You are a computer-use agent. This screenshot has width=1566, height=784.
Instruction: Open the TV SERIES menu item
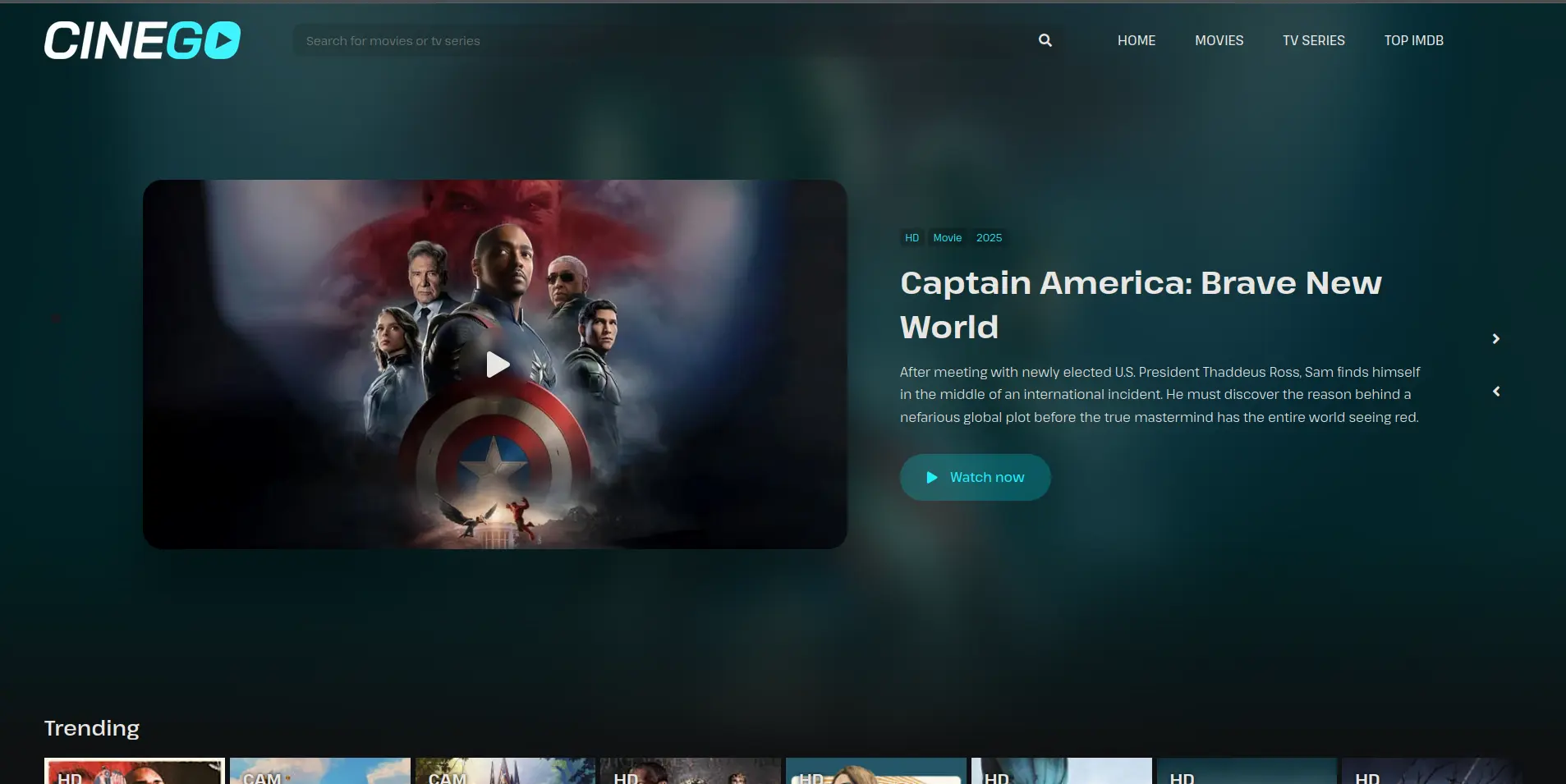click(1313, 40)
